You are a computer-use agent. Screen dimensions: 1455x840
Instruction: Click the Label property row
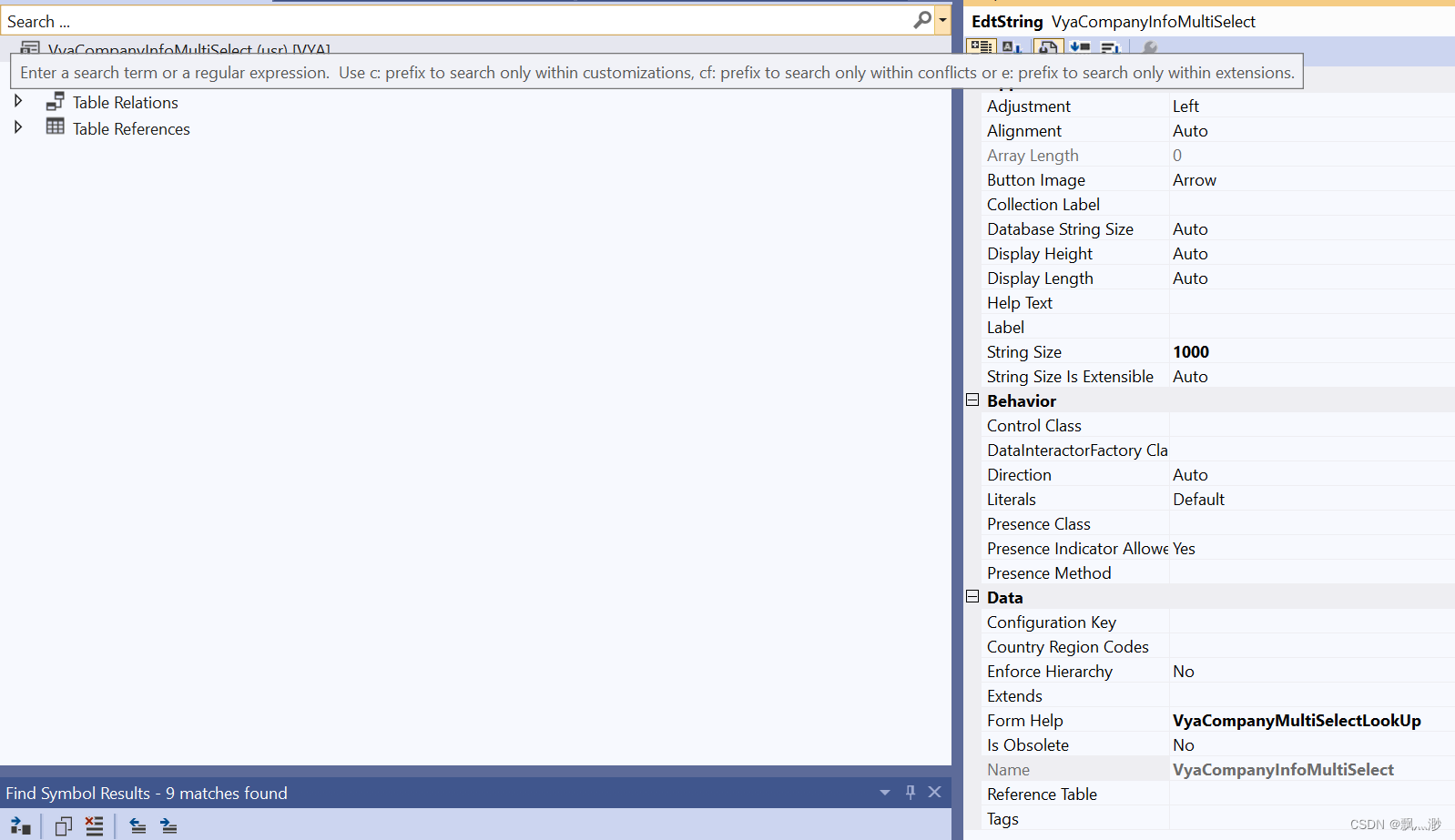(1219, 328)
